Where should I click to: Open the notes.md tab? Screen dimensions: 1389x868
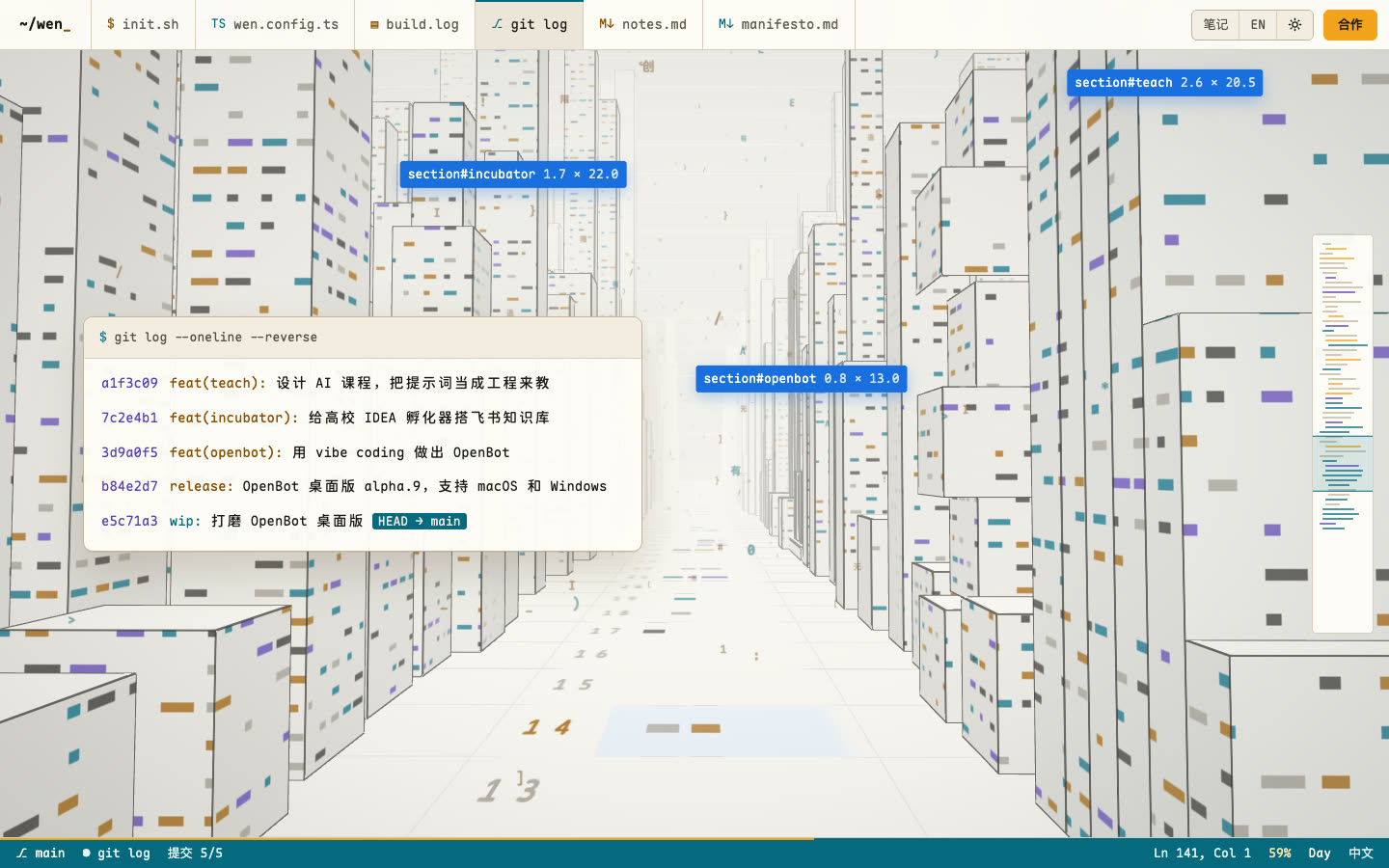(642, 24)
